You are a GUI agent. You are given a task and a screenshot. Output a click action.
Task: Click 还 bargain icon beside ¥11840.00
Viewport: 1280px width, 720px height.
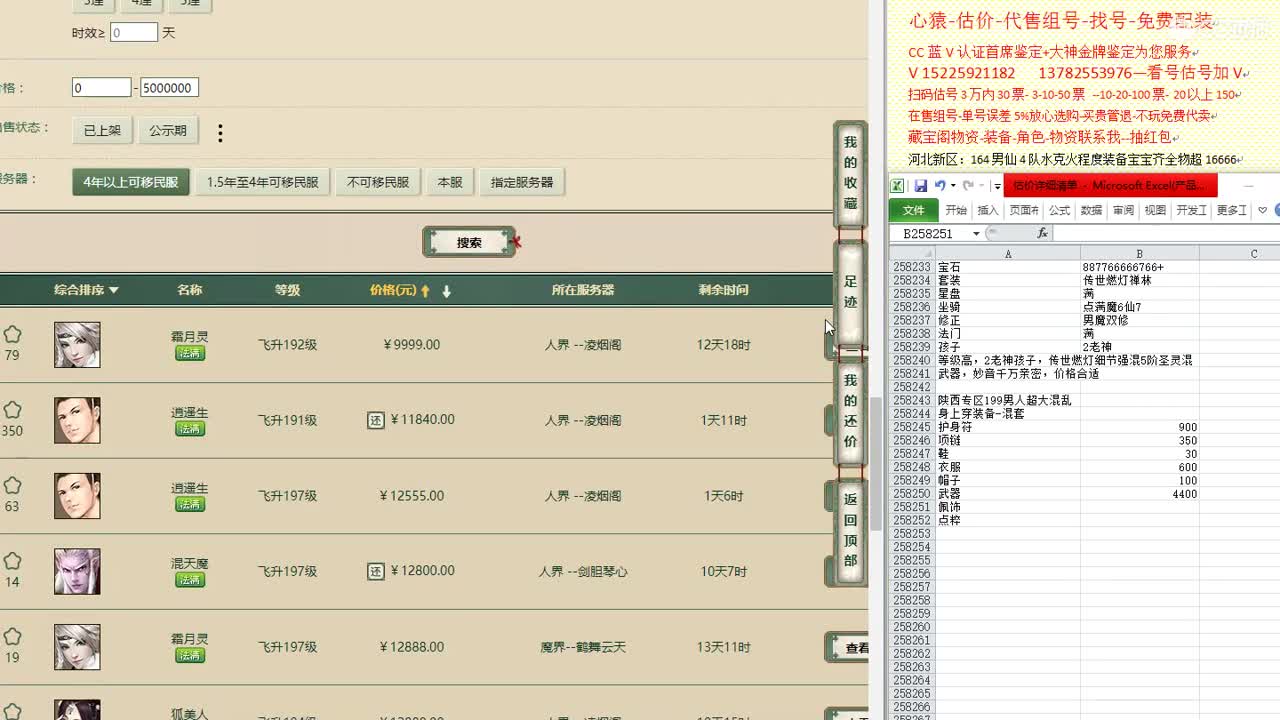(376, 420)
